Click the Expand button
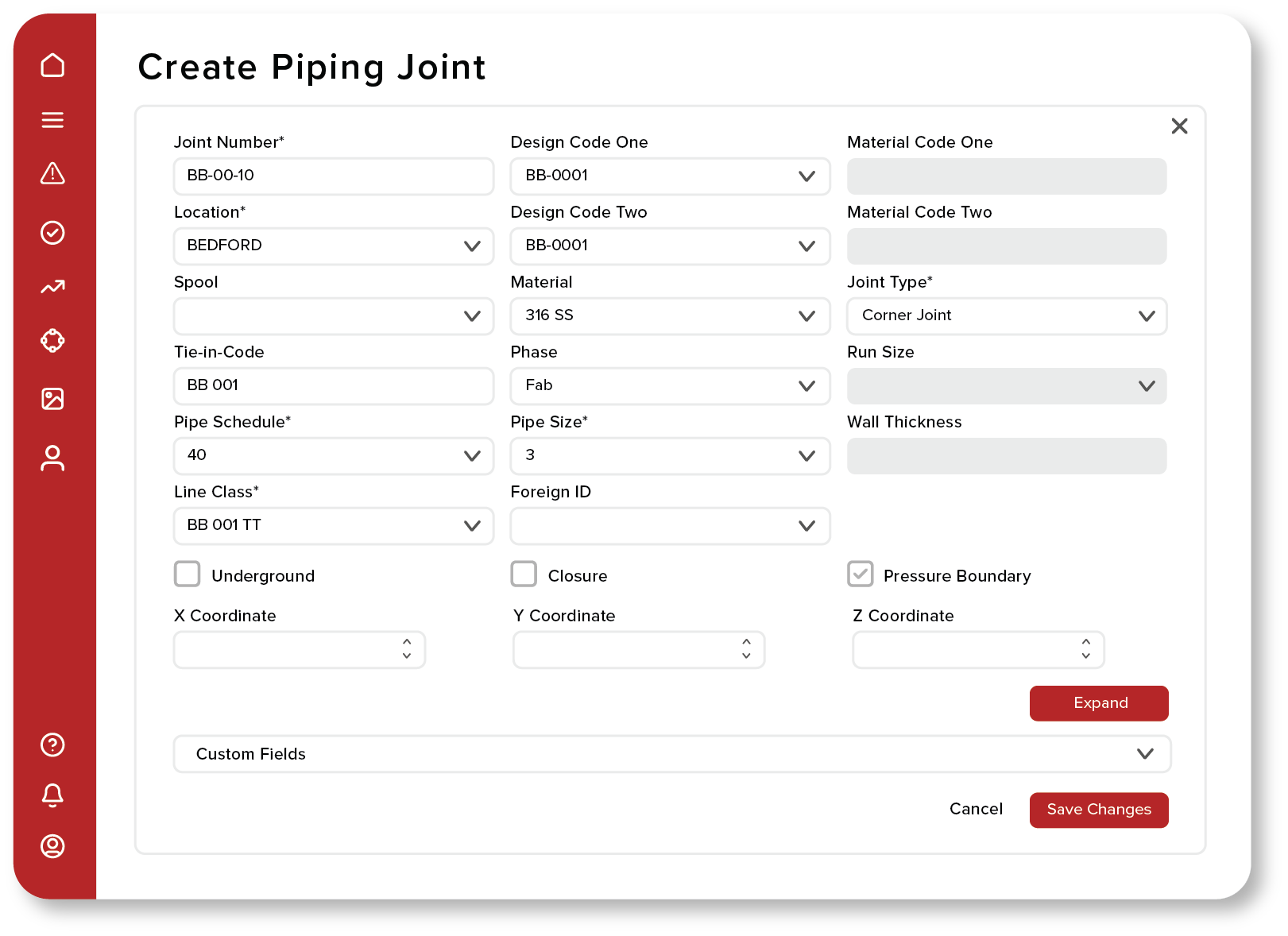This screenshot has height=936, width=1288. point(1098,702)
